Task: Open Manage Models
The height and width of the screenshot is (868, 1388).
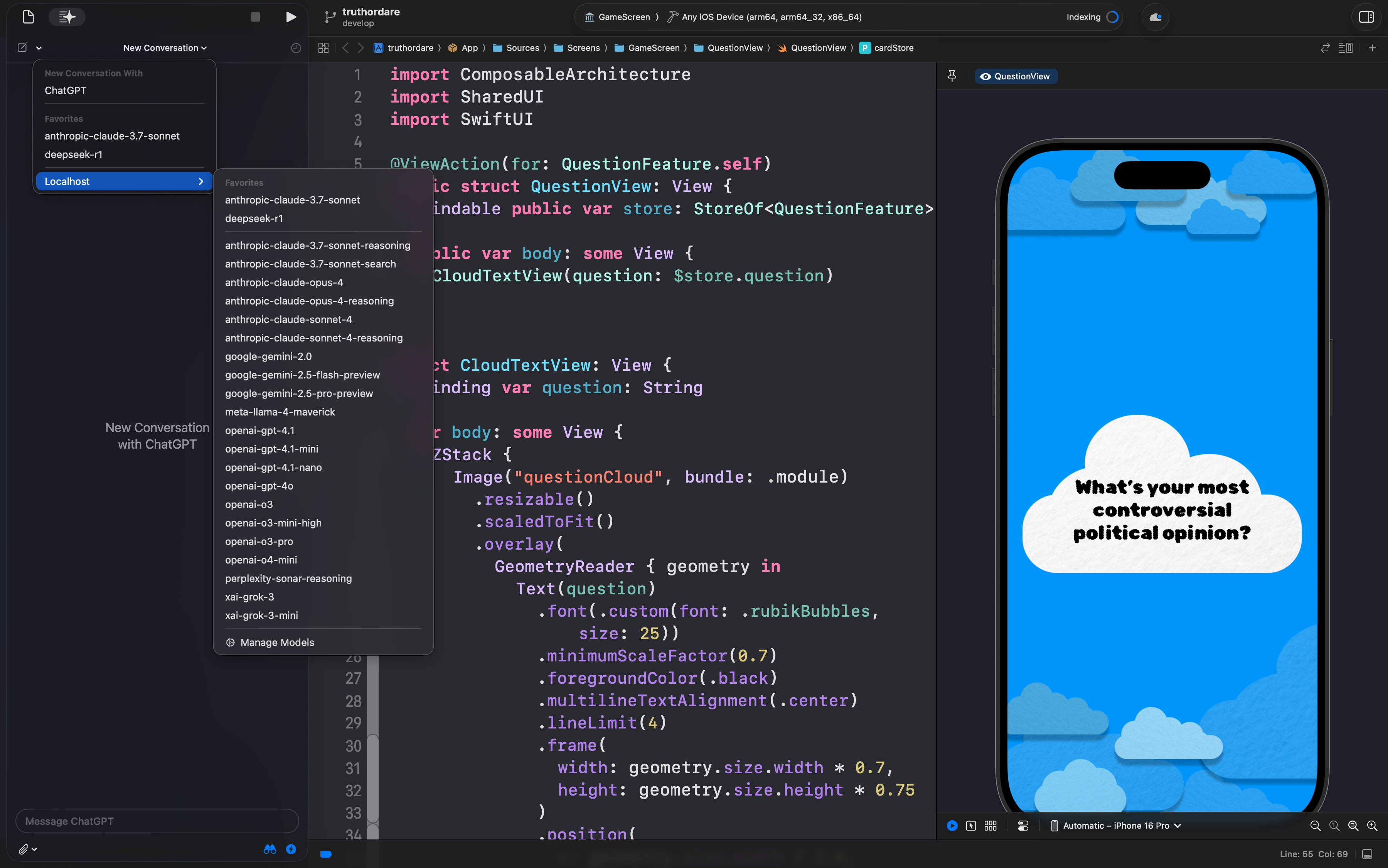Action: (277, 643)
